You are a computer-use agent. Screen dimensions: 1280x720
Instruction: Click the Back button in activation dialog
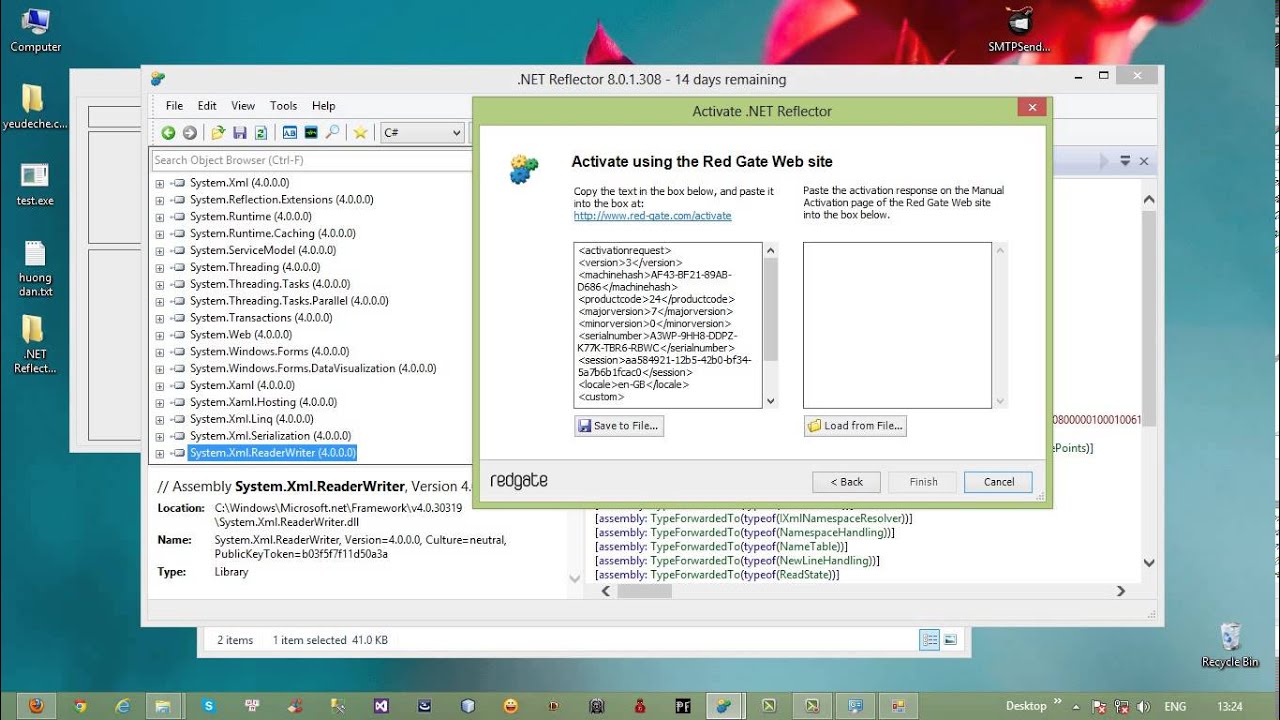846,482
